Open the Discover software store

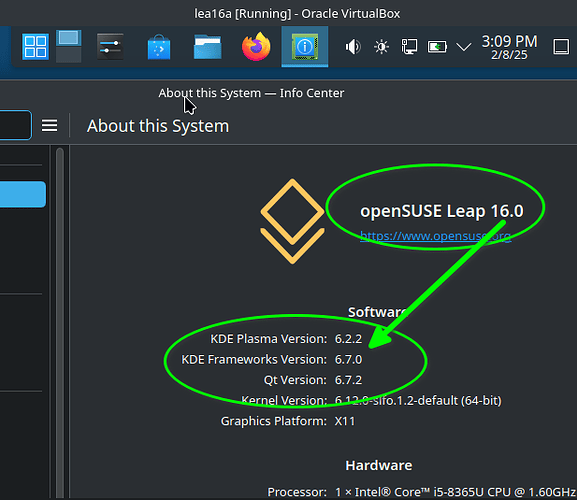[159, 47]
